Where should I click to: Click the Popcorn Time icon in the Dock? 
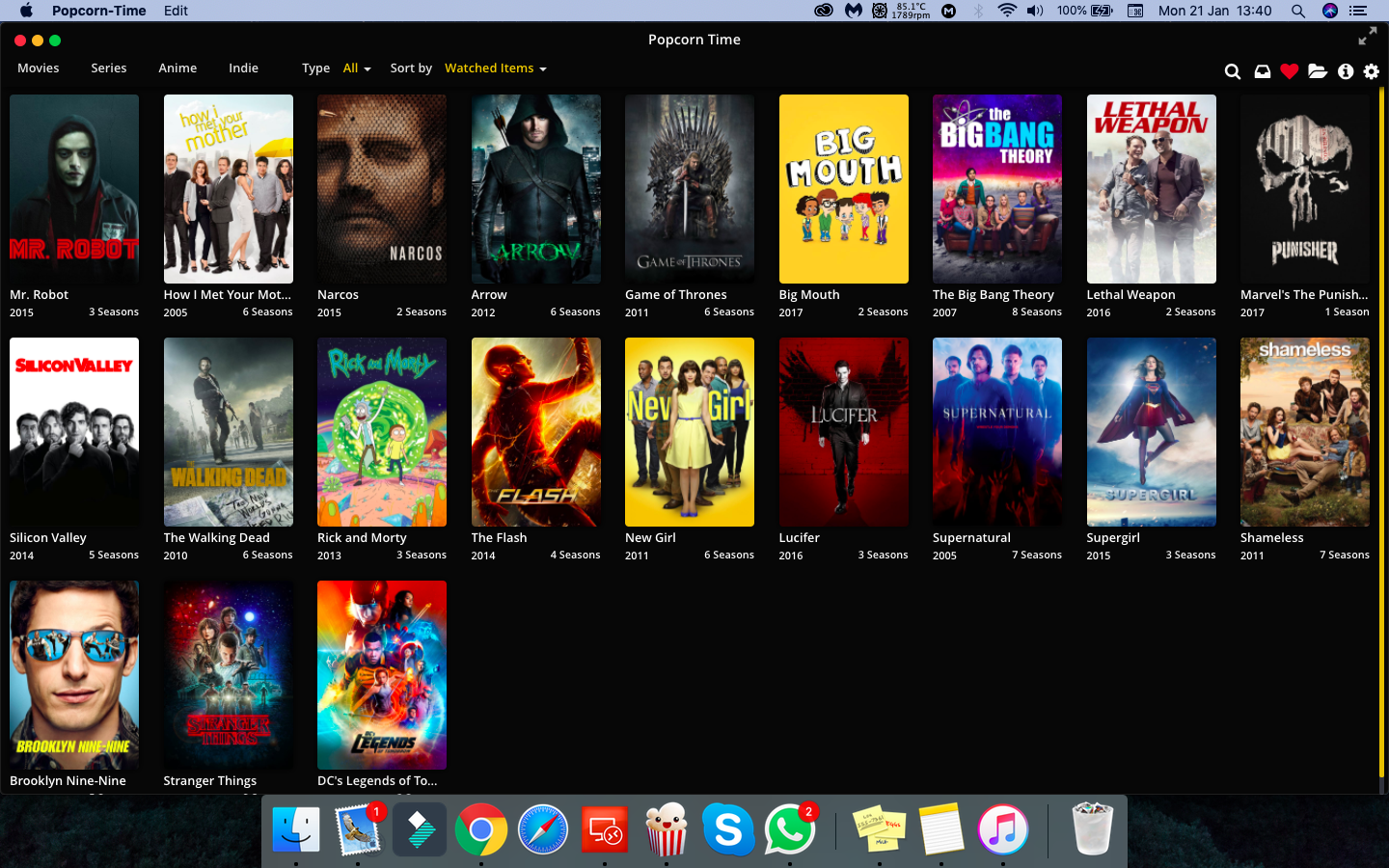[x=667, y=829]
